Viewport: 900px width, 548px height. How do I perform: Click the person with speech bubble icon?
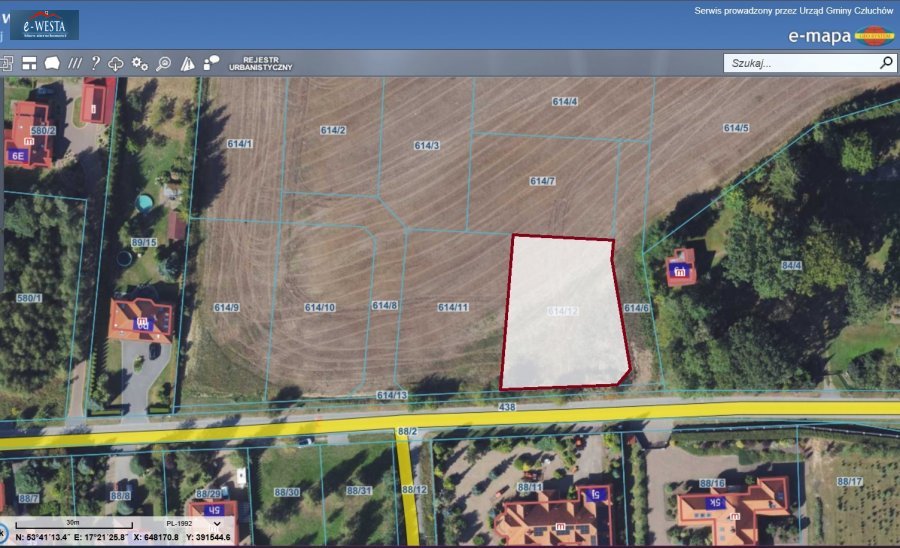211,63
